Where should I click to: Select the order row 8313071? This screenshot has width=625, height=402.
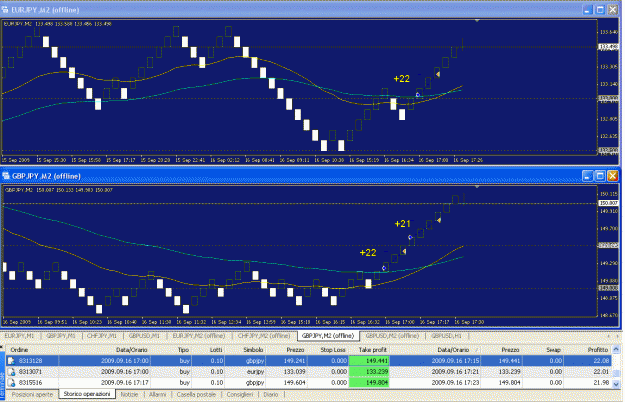pos(309,372)
